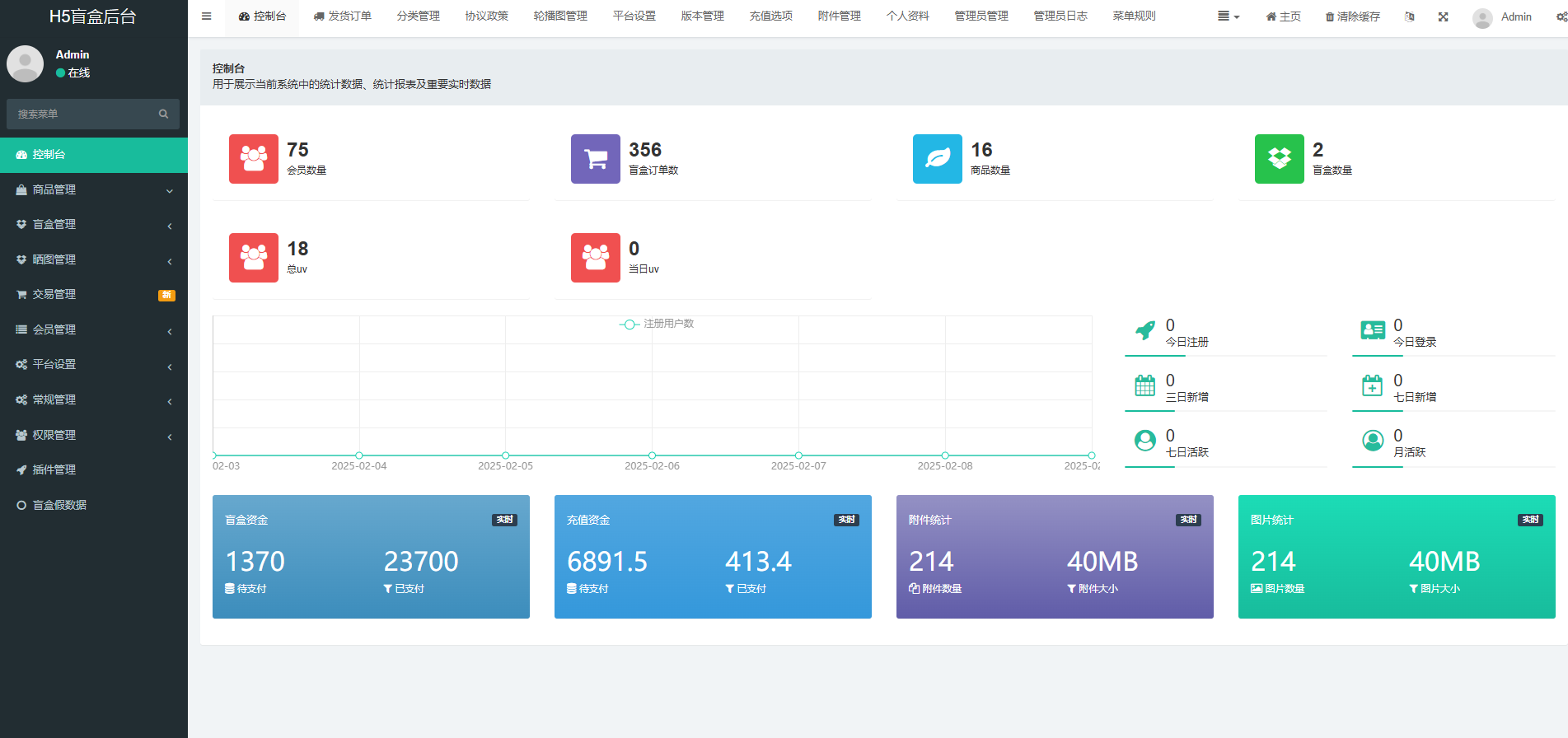Go to 主页 home link

coord(1283,16)
